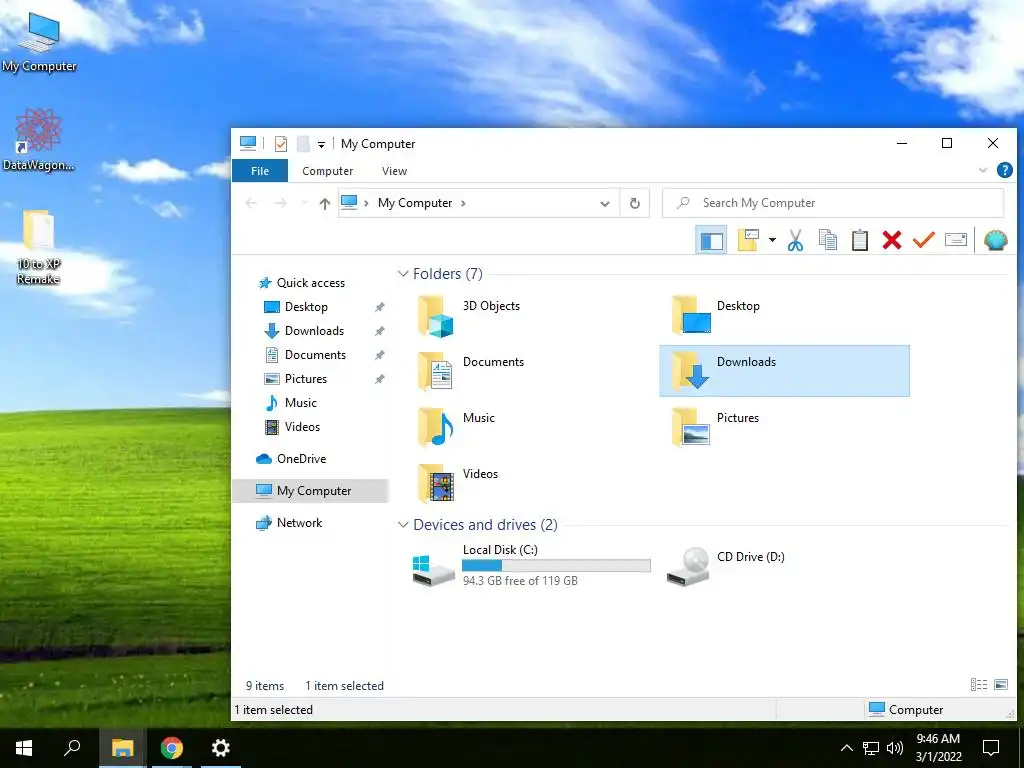Click the properties icon in quick access toolbar
The height and width of the screenshot is (768, 1024).
(x=281, y=144)
